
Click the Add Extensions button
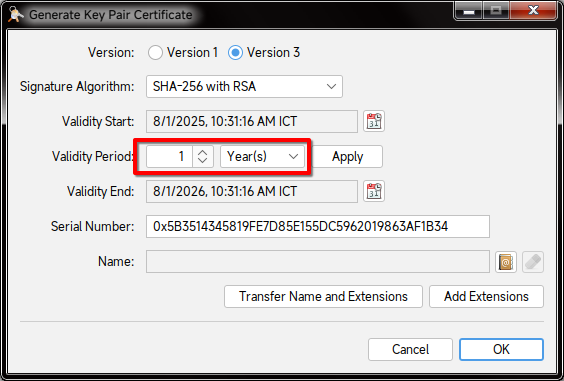click(486, 296)
